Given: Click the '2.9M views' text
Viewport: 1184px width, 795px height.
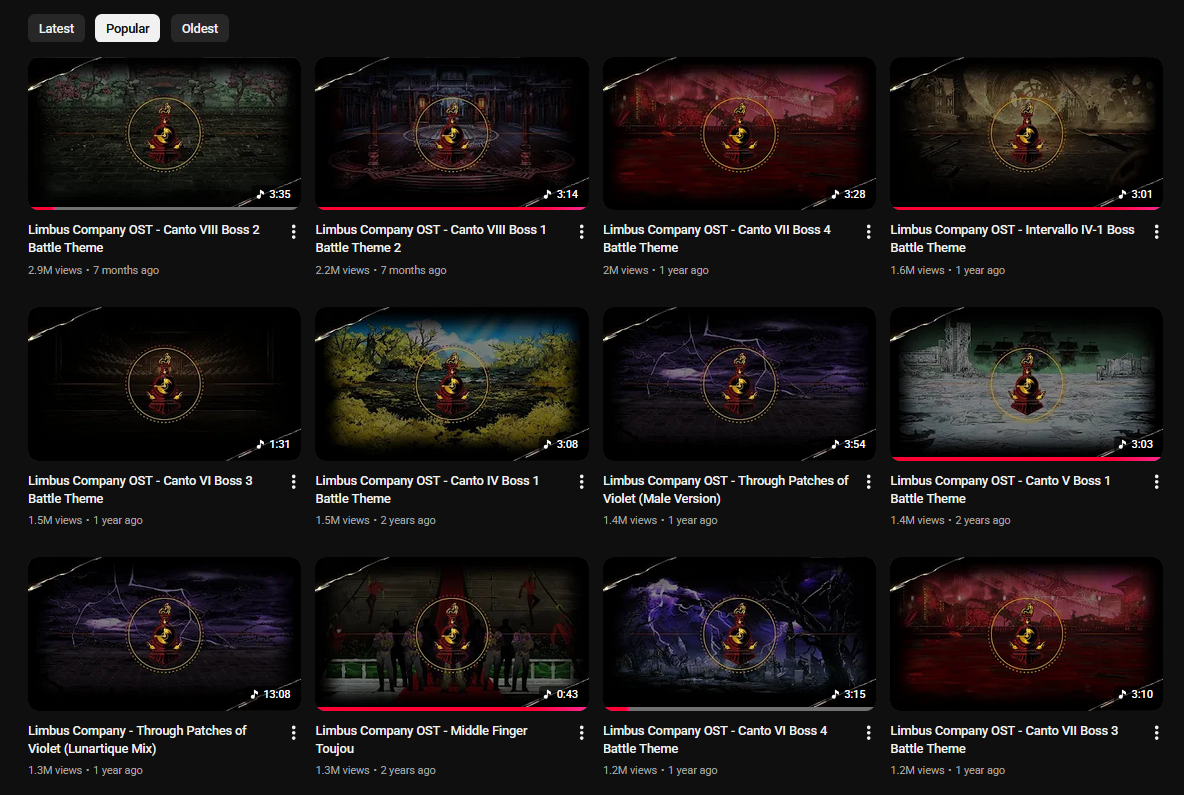Looking at the screenshot, I should (55, 270).
